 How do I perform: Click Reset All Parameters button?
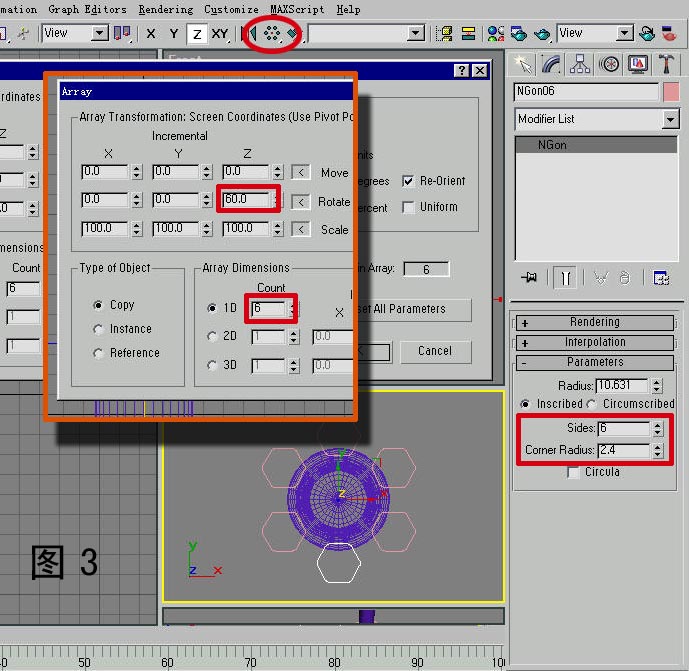(413, 309)
